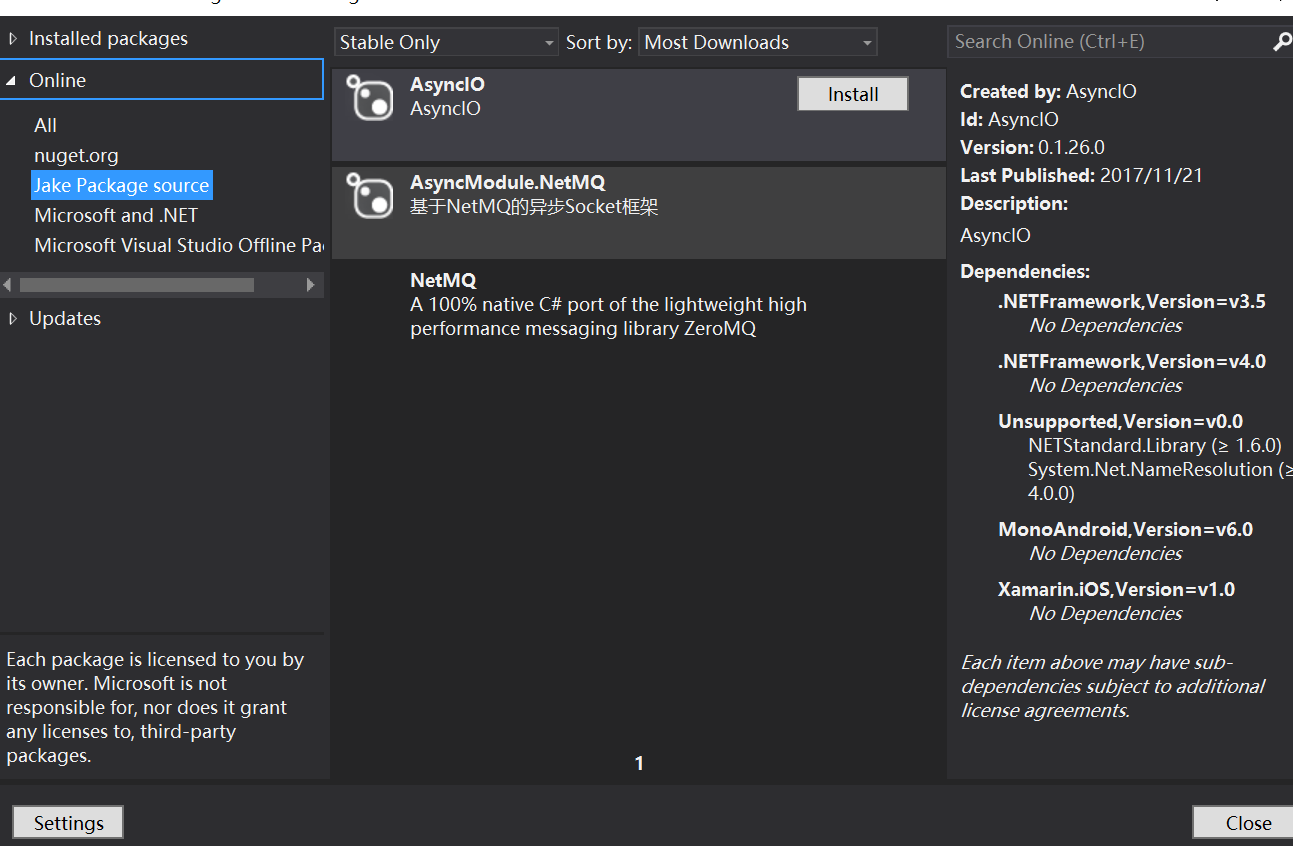
Task: Open the Settings dialog
Action: (x=68, y=823)
